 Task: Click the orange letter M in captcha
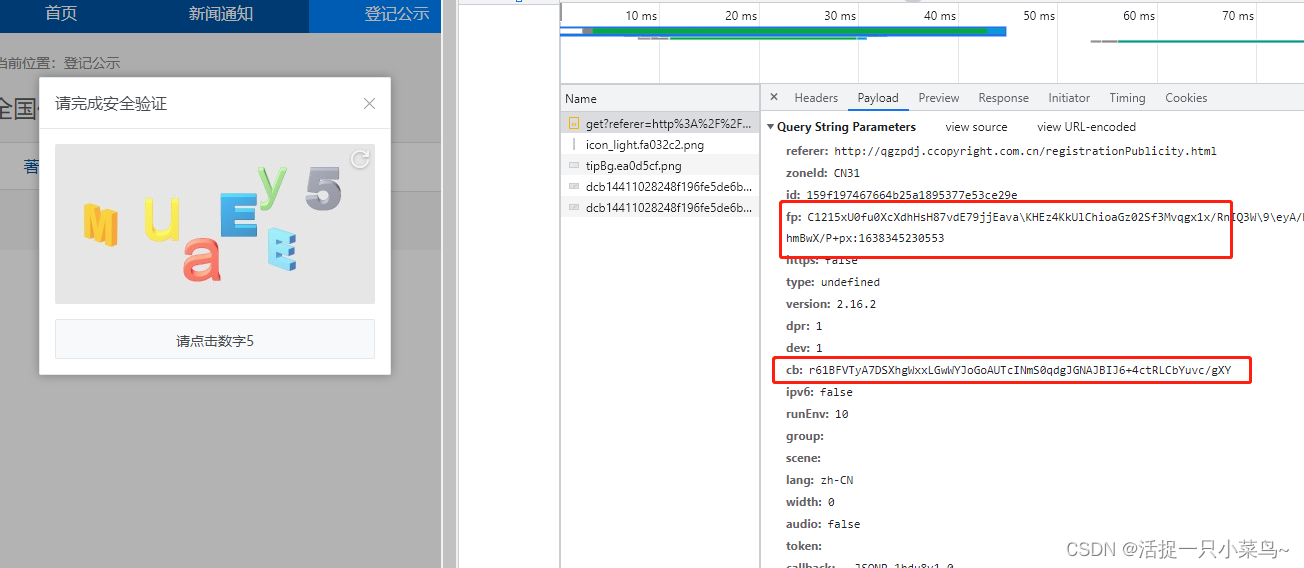100,226
